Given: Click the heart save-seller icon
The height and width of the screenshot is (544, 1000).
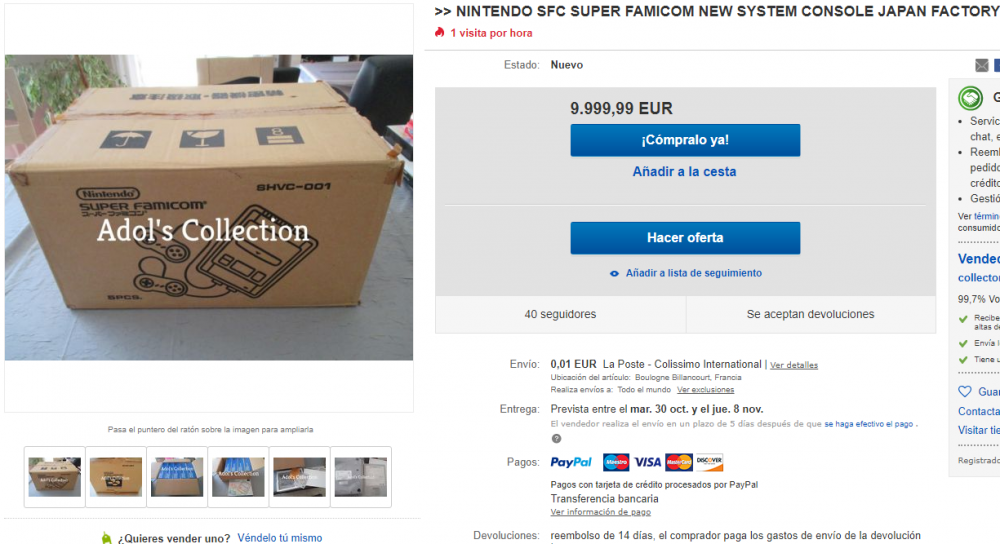Looking at the screenshot, I should pos(965,392).
